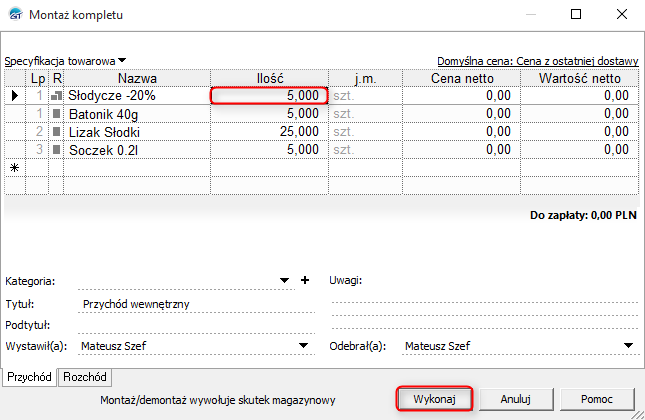
Task: Expand the Kategoria dropdown list
Action: (284, 281)
